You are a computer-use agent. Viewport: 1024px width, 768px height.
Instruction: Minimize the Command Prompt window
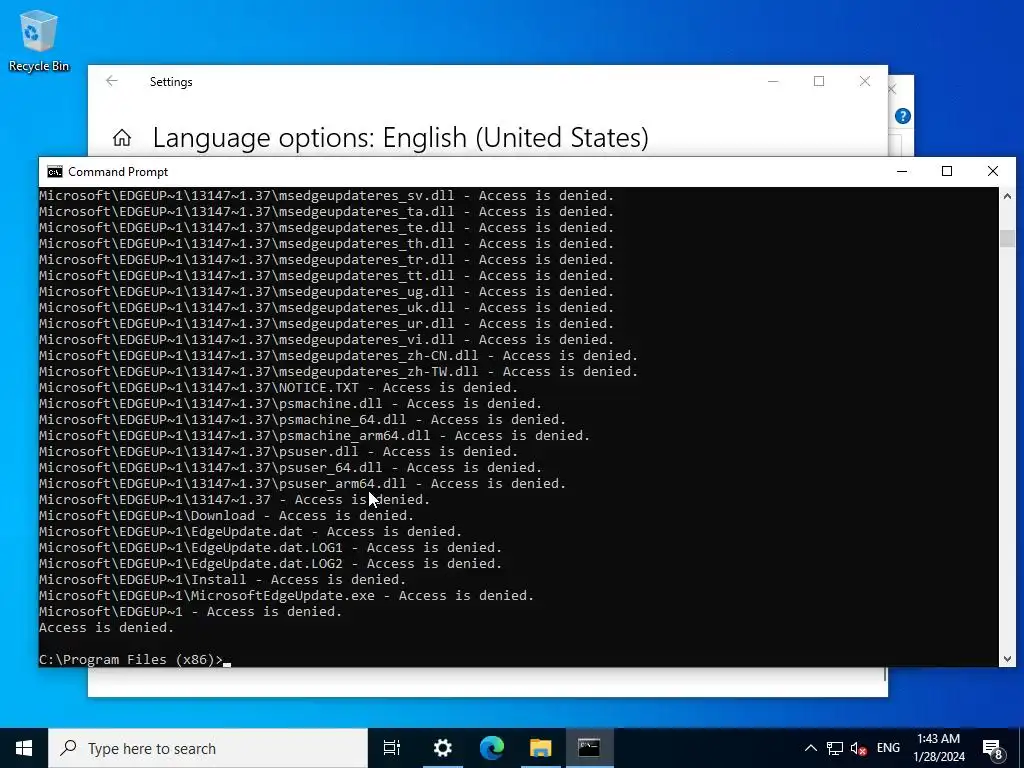click(902, 171)
